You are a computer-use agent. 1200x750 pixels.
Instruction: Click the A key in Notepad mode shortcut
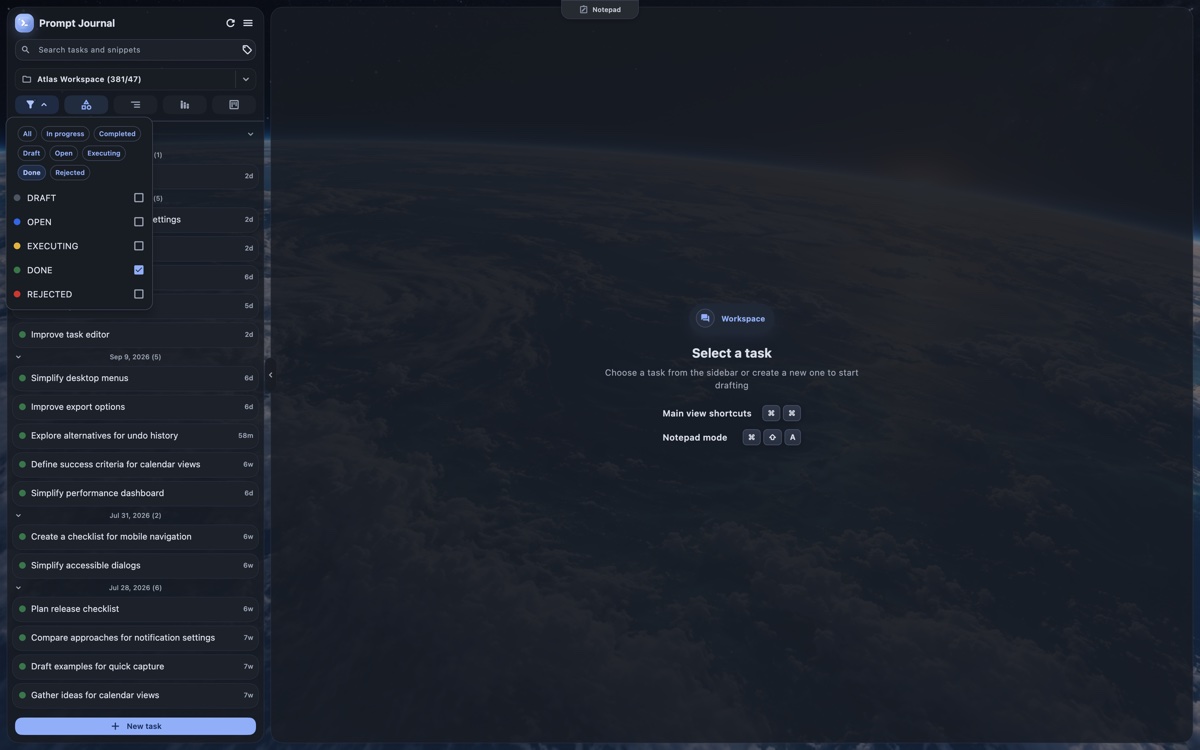pos(792,437)
